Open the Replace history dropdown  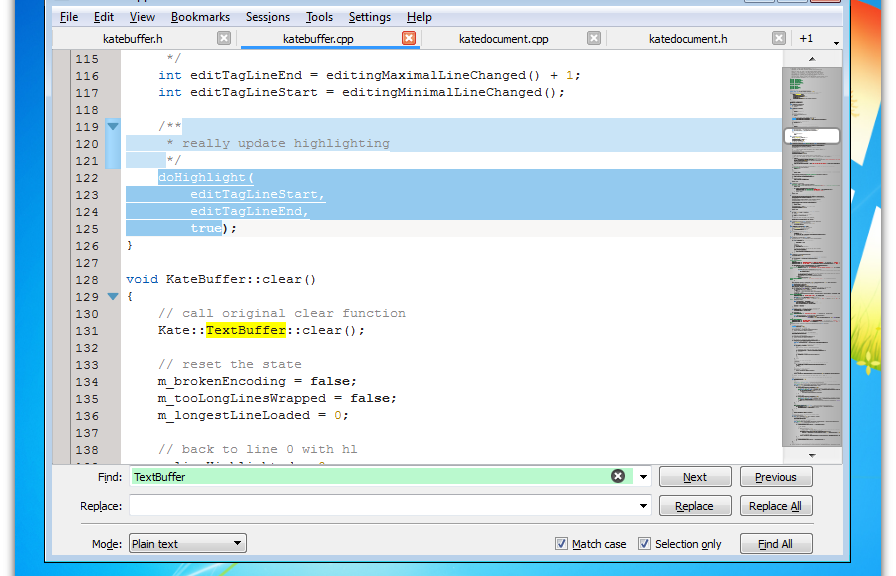(643, 506)
